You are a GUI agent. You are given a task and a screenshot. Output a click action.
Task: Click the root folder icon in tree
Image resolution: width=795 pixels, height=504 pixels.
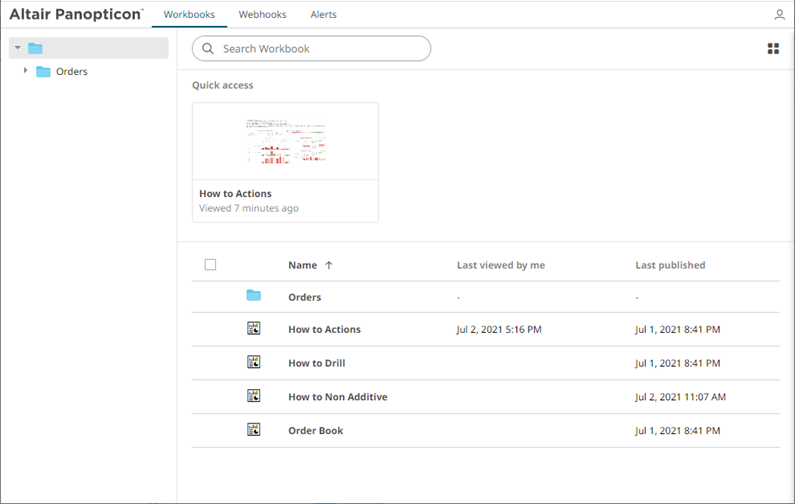[x=35, y=48]
